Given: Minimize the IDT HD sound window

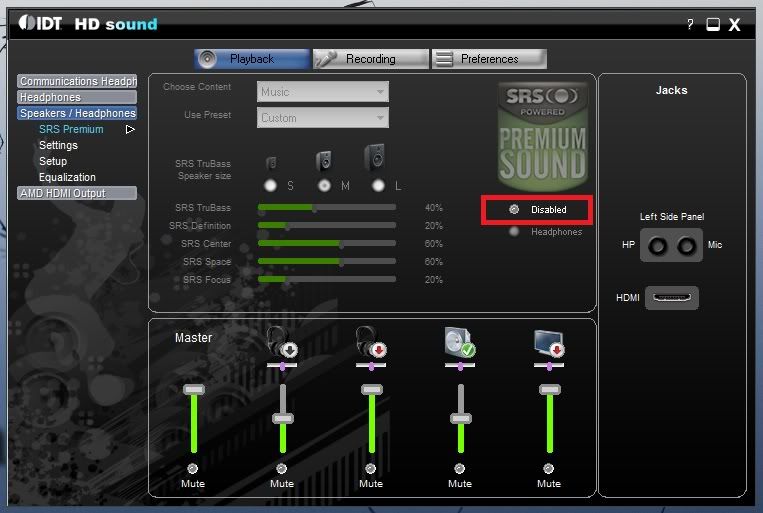Looking at the screenshot, I should 713,24.
